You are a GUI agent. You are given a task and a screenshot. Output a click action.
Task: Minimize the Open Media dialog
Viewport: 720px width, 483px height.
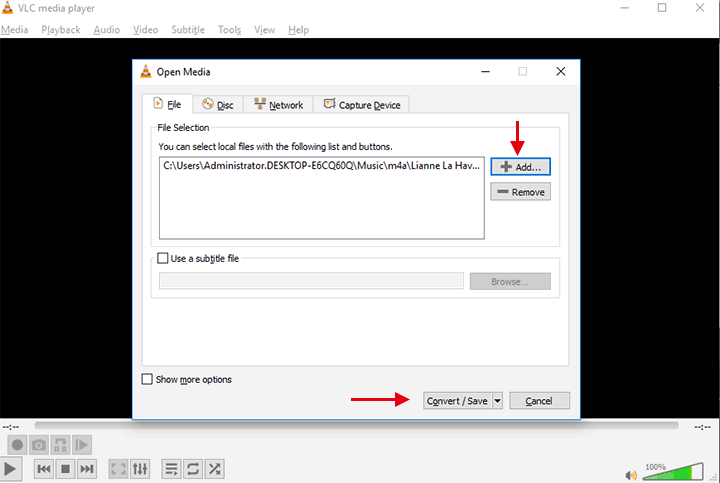pyautogui.click(x=485, y=72)
